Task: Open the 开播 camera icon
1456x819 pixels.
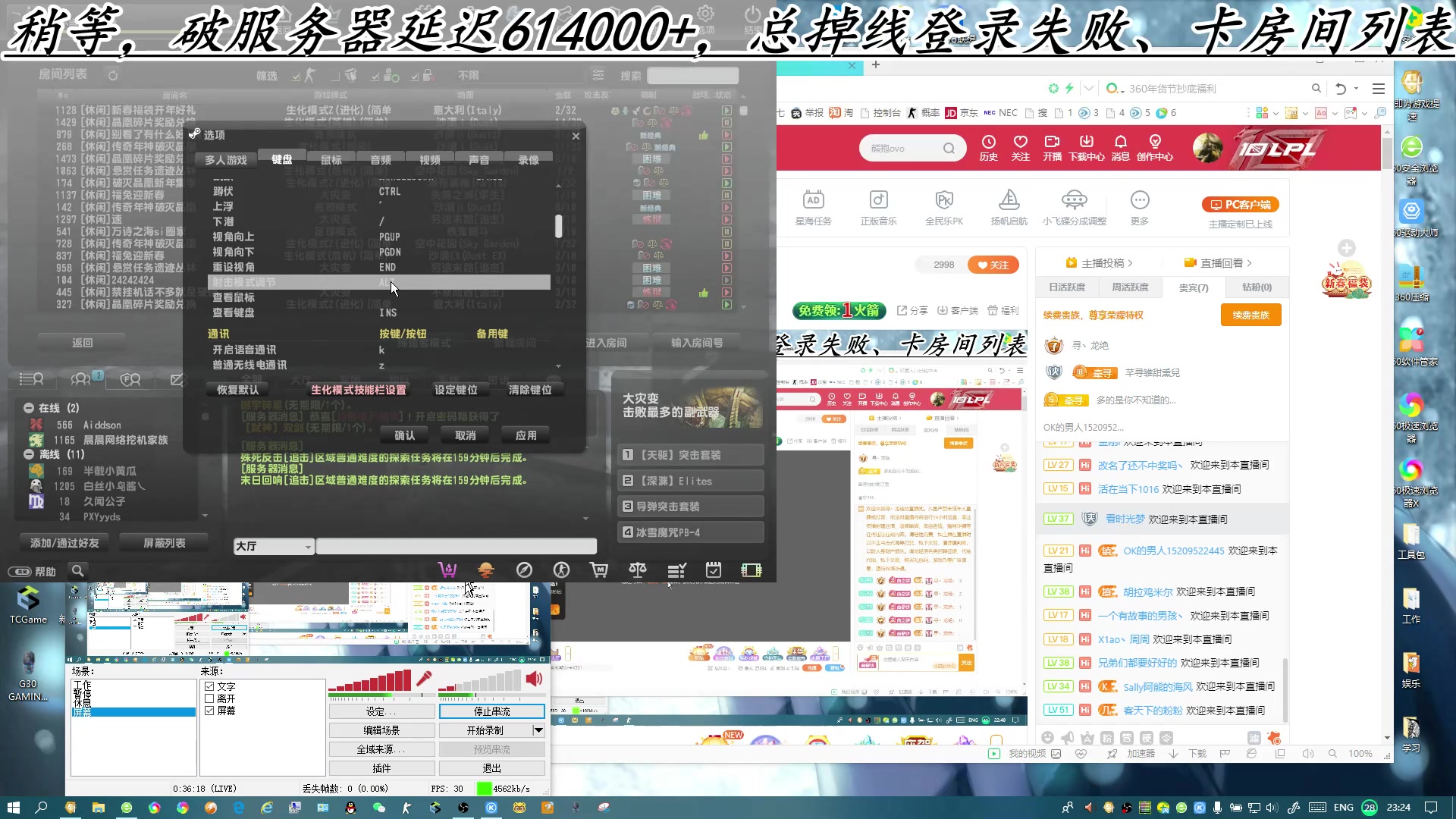Action: (1052, 142)
